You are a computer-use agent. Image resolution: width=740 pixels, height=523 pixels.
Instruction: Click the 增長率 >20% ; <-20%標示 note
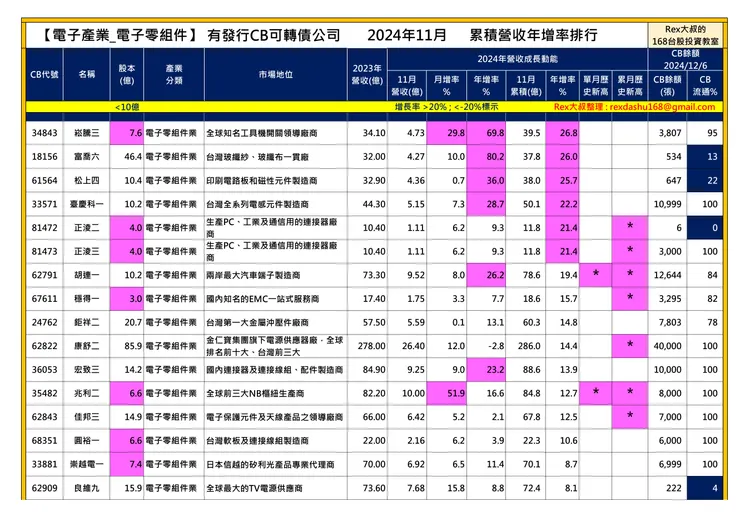tap(446, 107)
